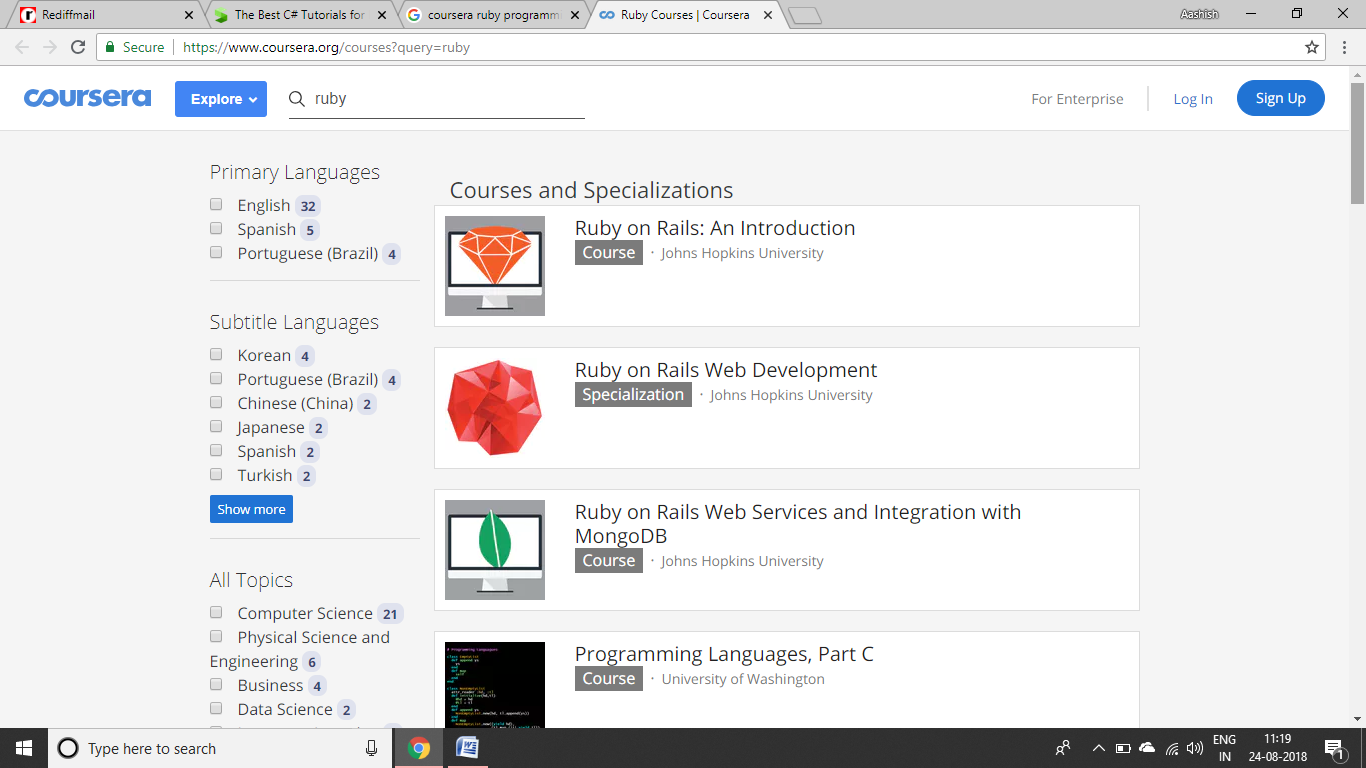Click the green Secure padlock icon

110,47
